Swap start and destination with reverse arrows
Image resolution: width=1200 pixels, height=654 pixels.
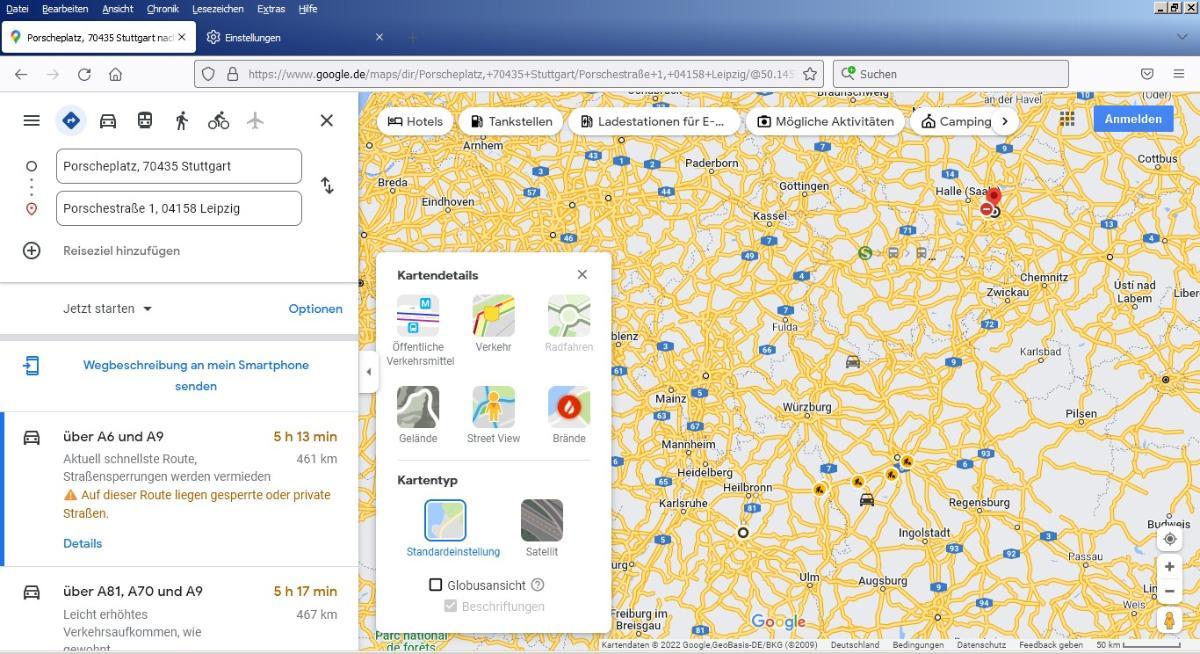click(x=327, y=186)
